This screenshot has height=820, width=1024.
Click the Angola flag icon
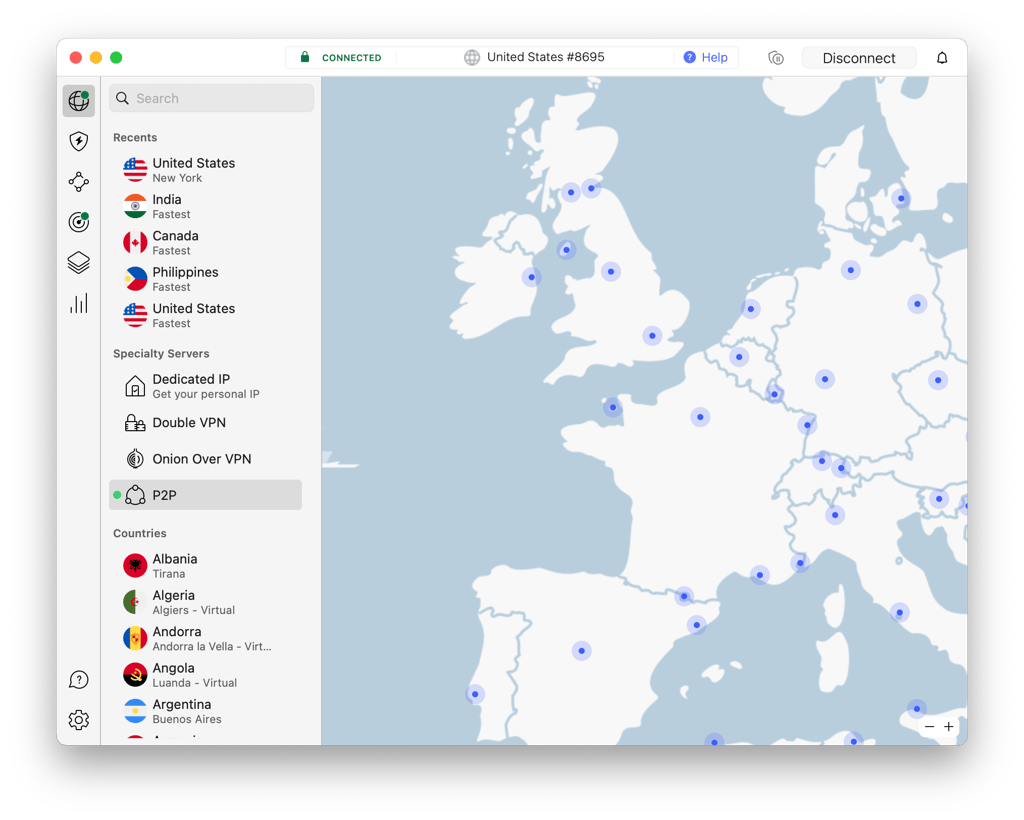coord(135,675)
